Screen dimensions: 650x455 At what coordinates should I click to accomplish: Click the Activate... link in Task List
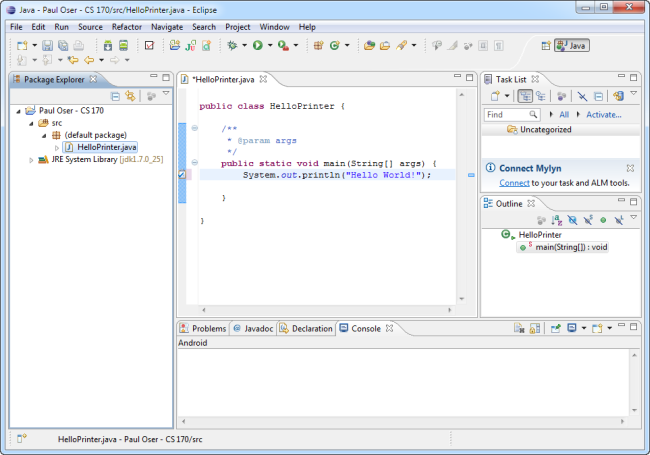[603, 115]
